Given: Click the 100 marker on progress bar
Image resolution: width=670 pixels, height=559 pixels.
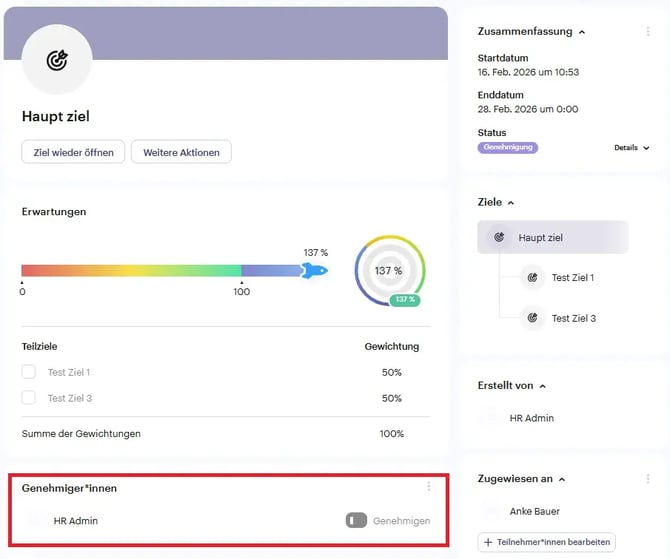Looking at the screenshot, I should pos(241,291).
